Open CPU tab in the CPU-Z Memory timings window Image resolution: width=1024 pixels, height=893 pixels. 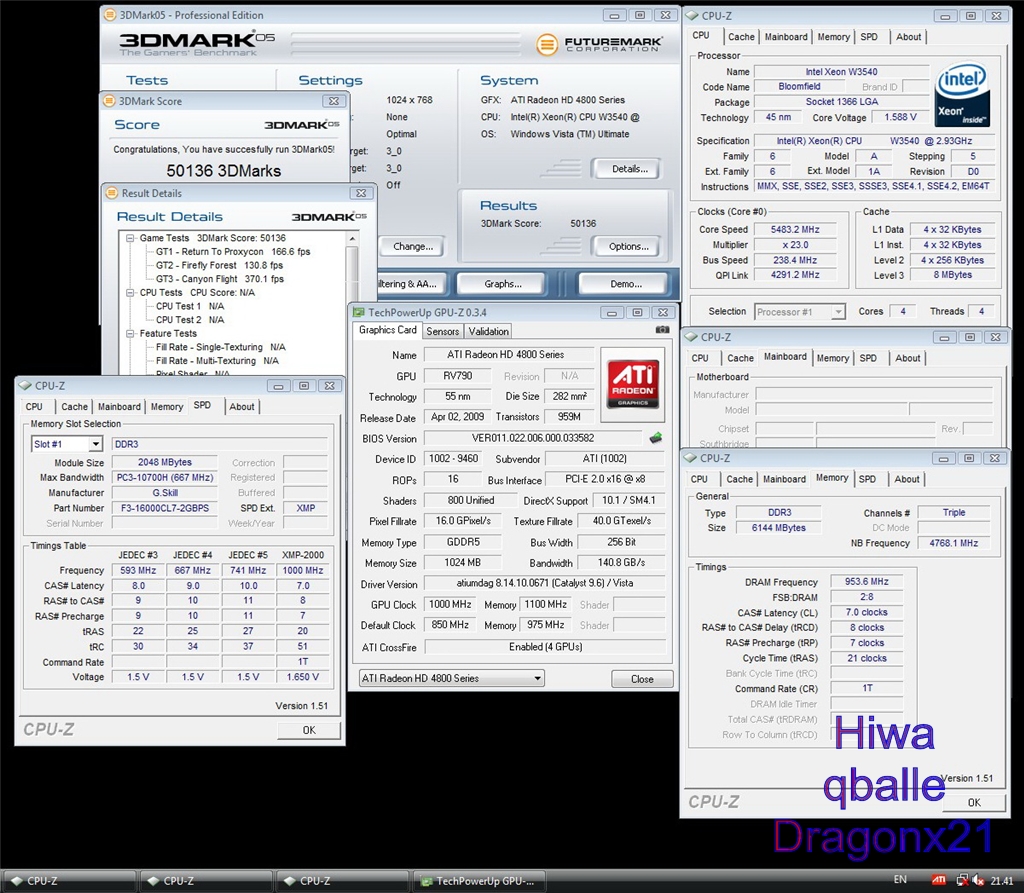(699, 479)
